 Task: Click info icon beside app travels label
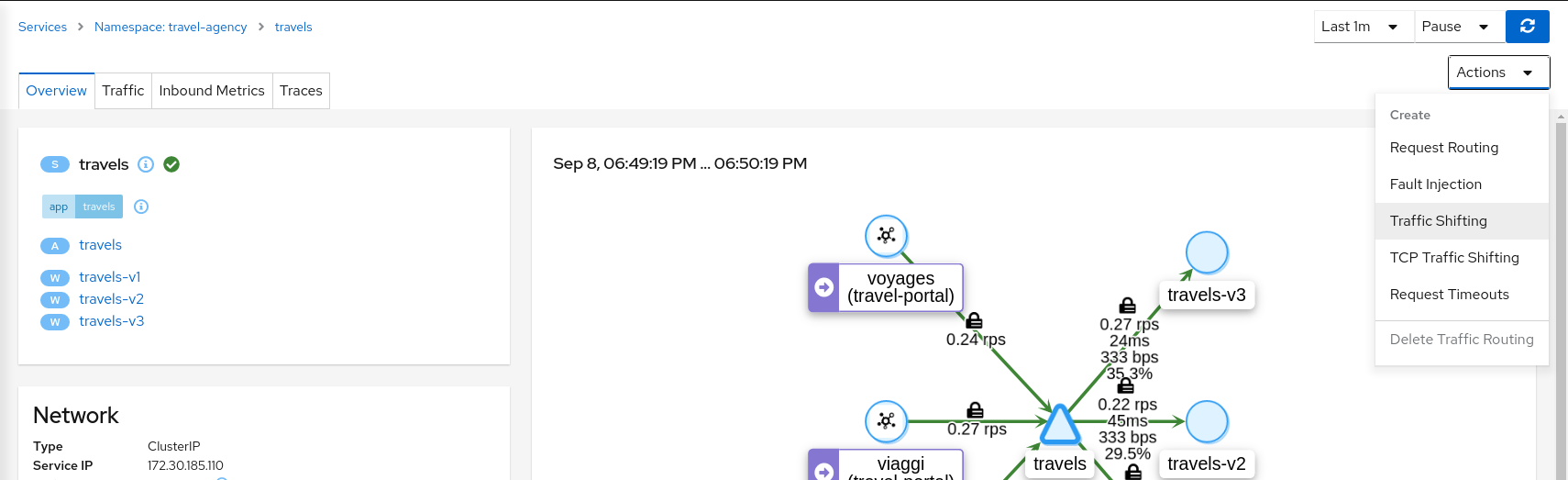pos(141,207)
